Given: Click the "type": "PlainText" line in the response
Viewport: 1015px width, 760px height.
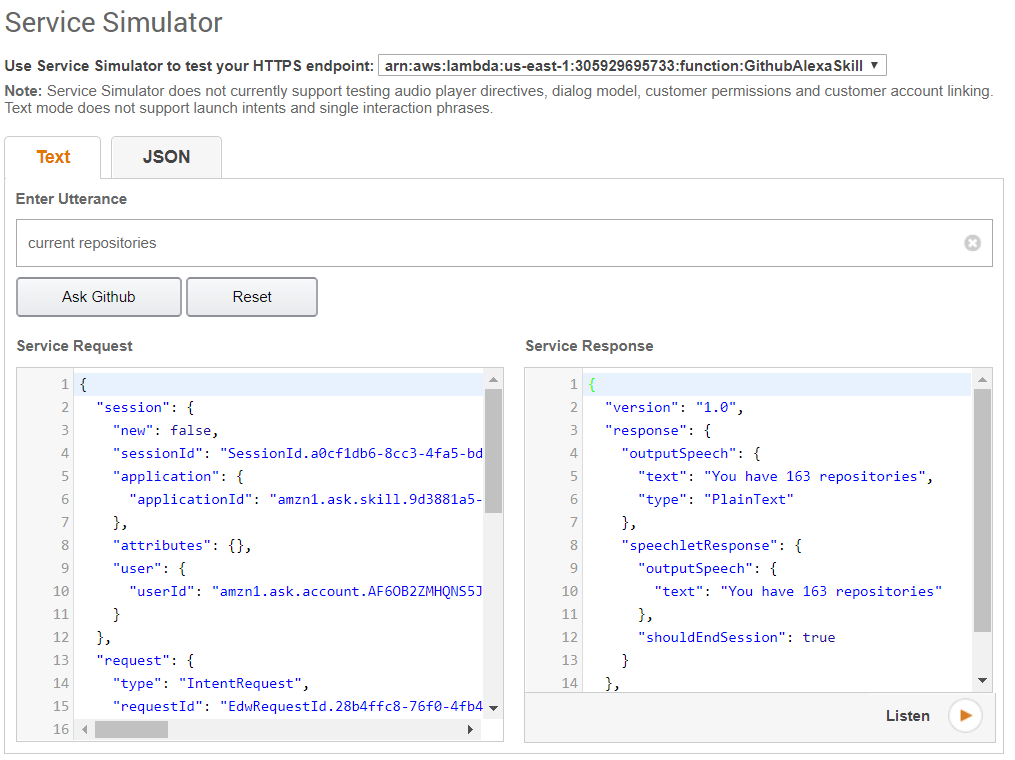Looking at the screenshot, I should click(715, 499).
